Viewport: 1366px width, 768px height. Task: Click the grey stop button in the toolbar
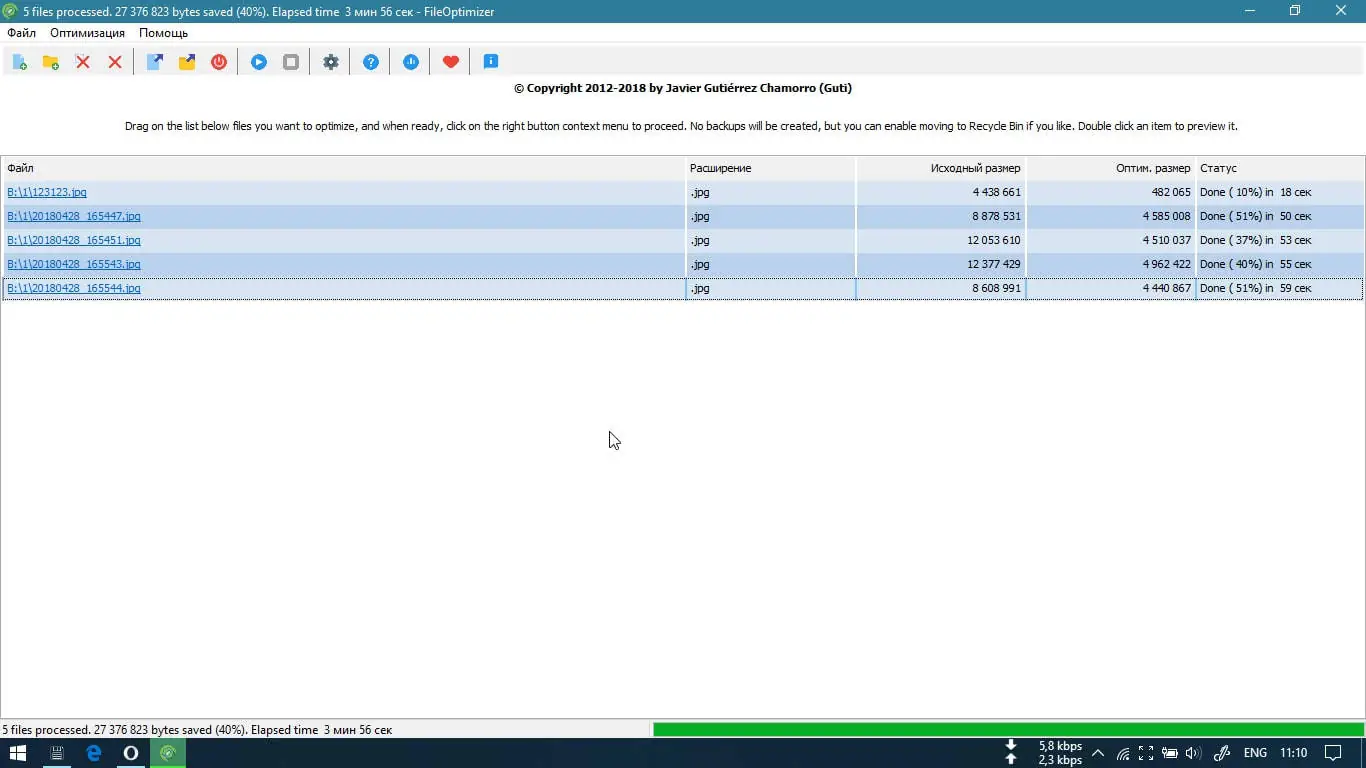point(291,62)
